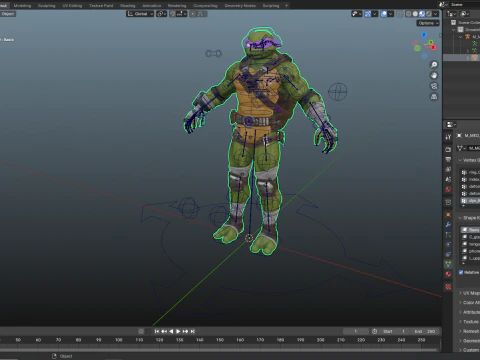Open Object Data mesh properties tab

448,264
